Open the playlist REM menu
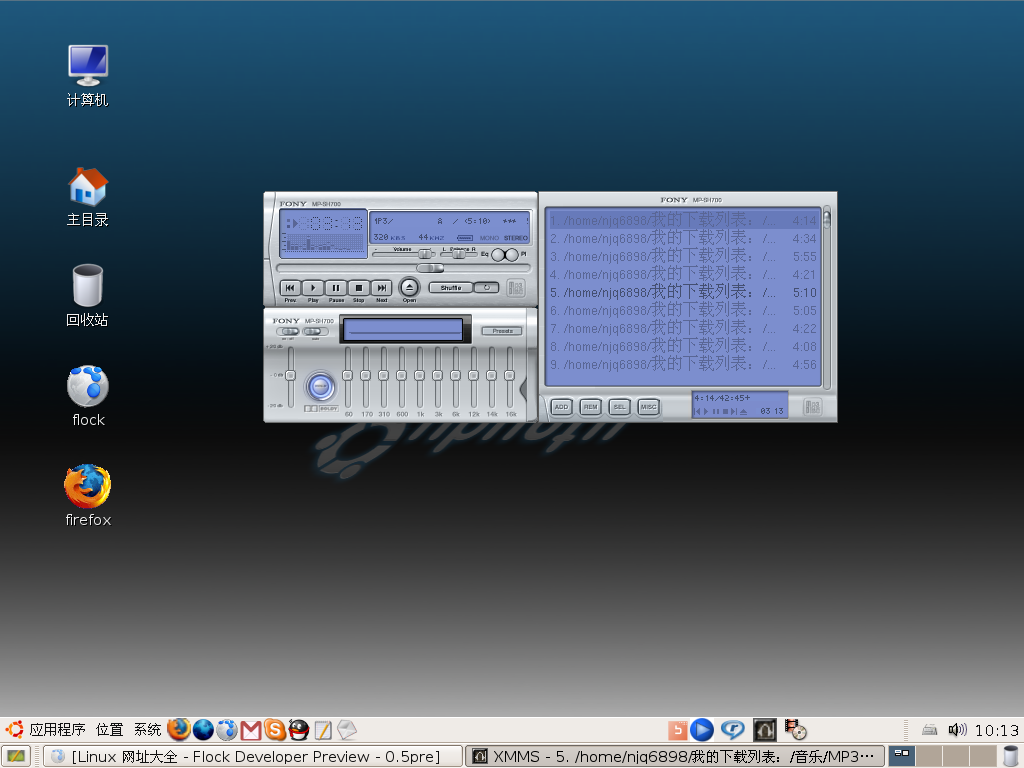This screenshot has height=768, width=1024. [x=590, y=407]
